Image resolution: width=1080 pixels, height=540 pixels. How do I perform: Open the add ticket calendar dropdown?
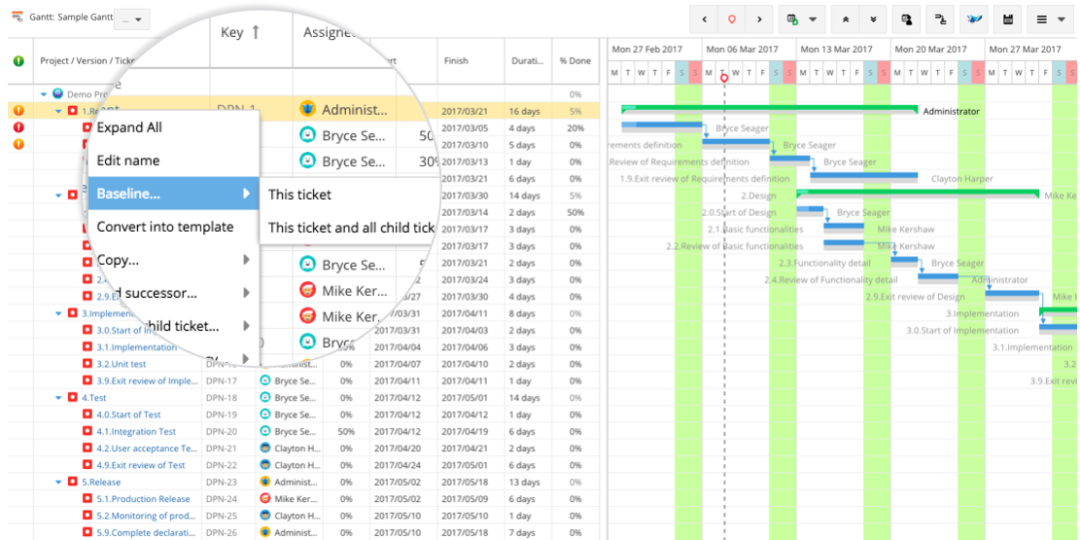(802, 19)
